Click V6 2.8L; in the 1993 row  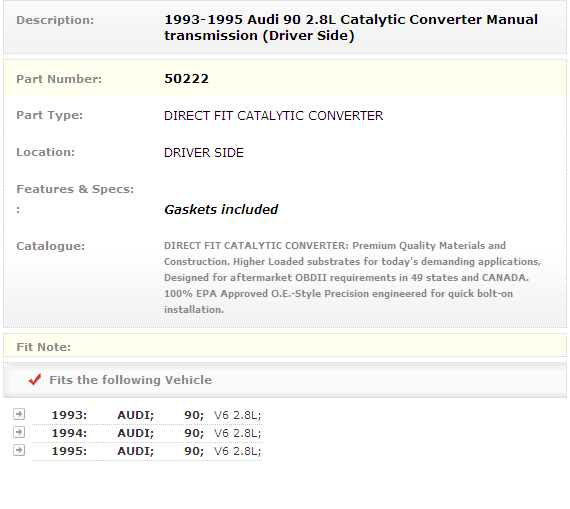pyautogui.click(x=237, y=415)
